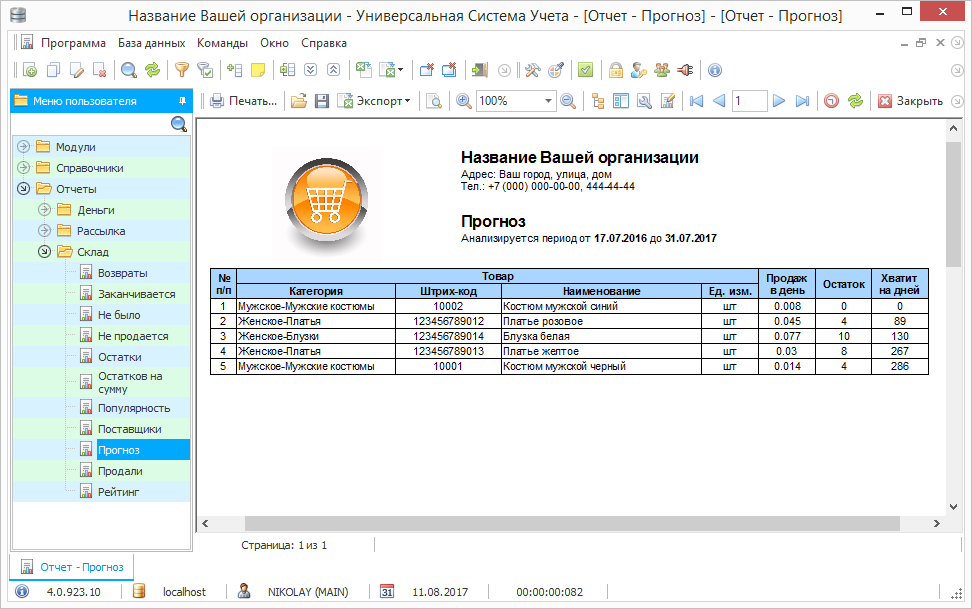
Task: Click the report parameters wrench-magnifier icon
Action: tap(644, 100)
